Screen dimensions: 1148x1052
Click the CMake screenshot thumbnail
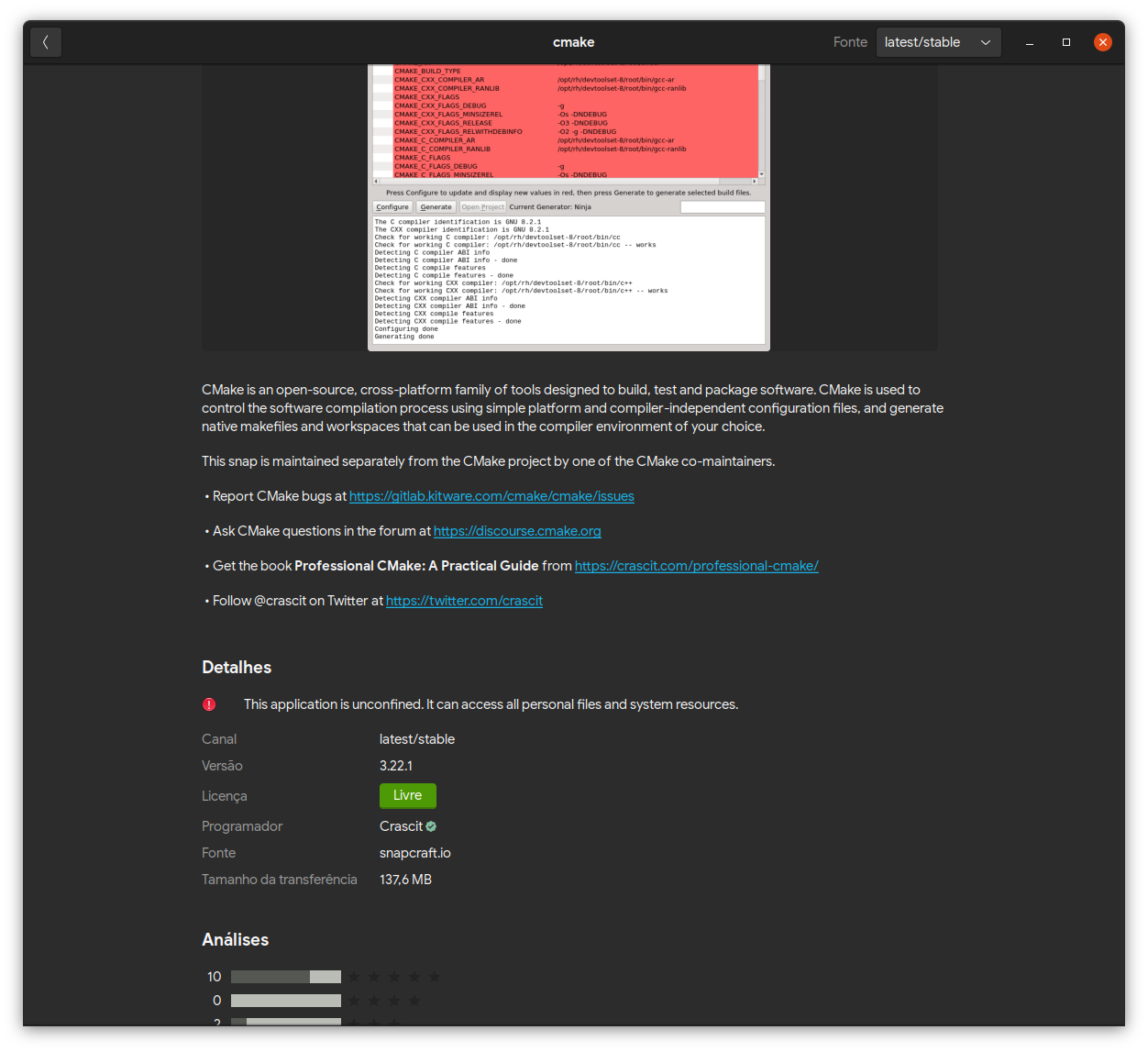(568, 207)
